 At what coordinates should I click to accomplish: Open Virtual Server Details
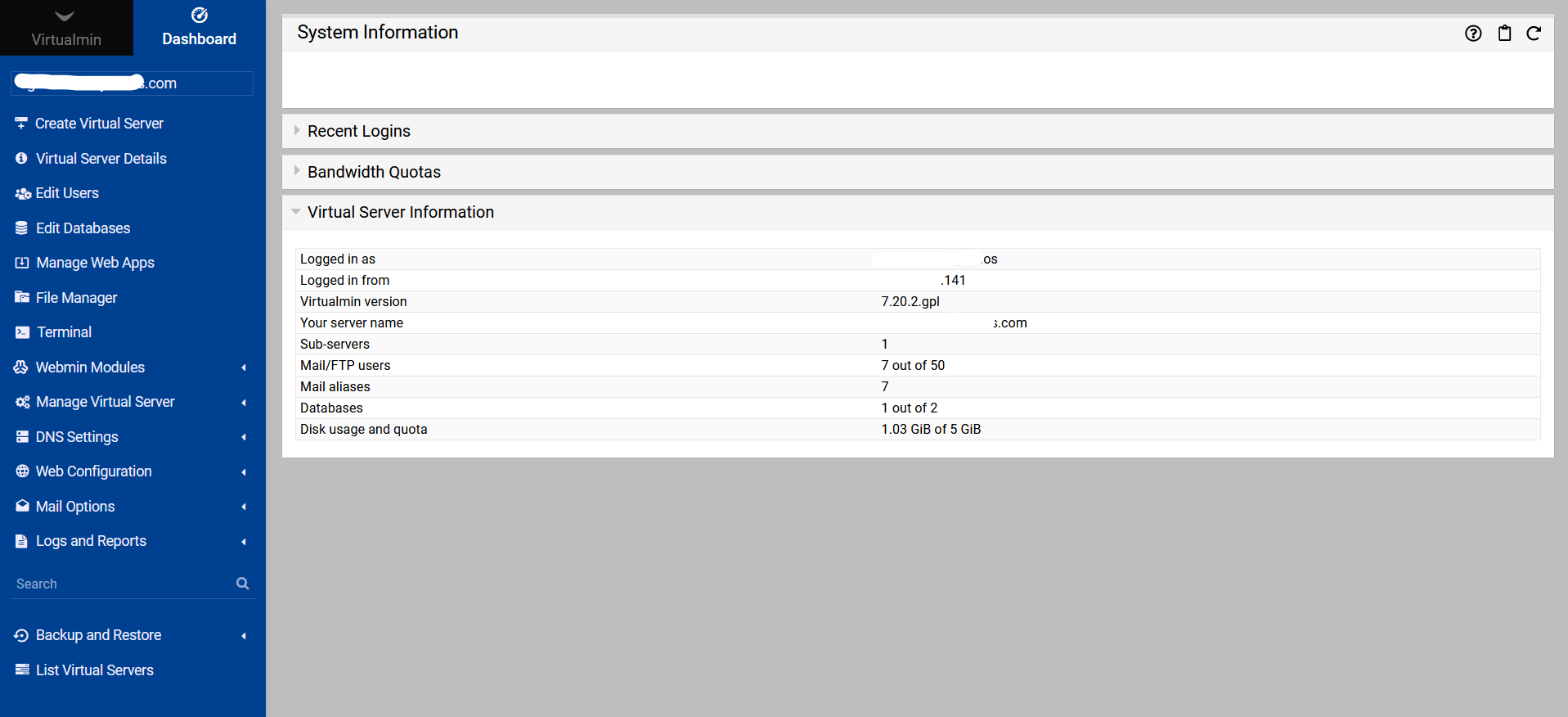click(101, 159)
